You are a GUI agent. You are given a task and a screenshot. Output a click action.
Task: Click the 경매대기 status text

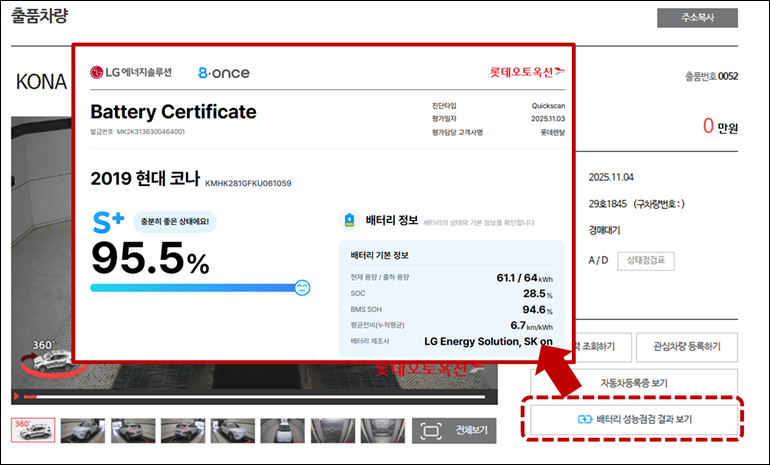coord(605,230)
